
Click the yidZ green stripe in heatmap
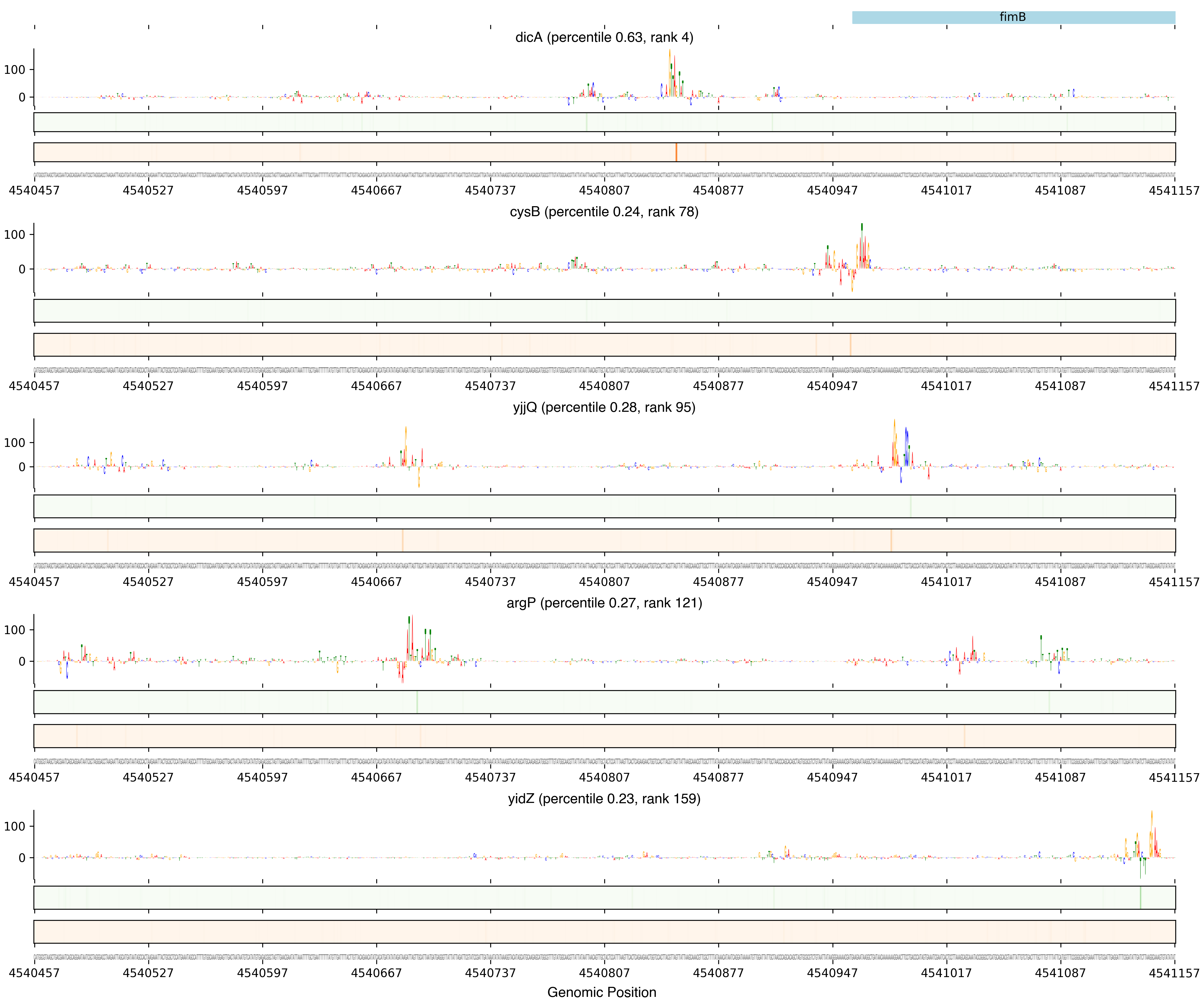[x=1140, y=897]
